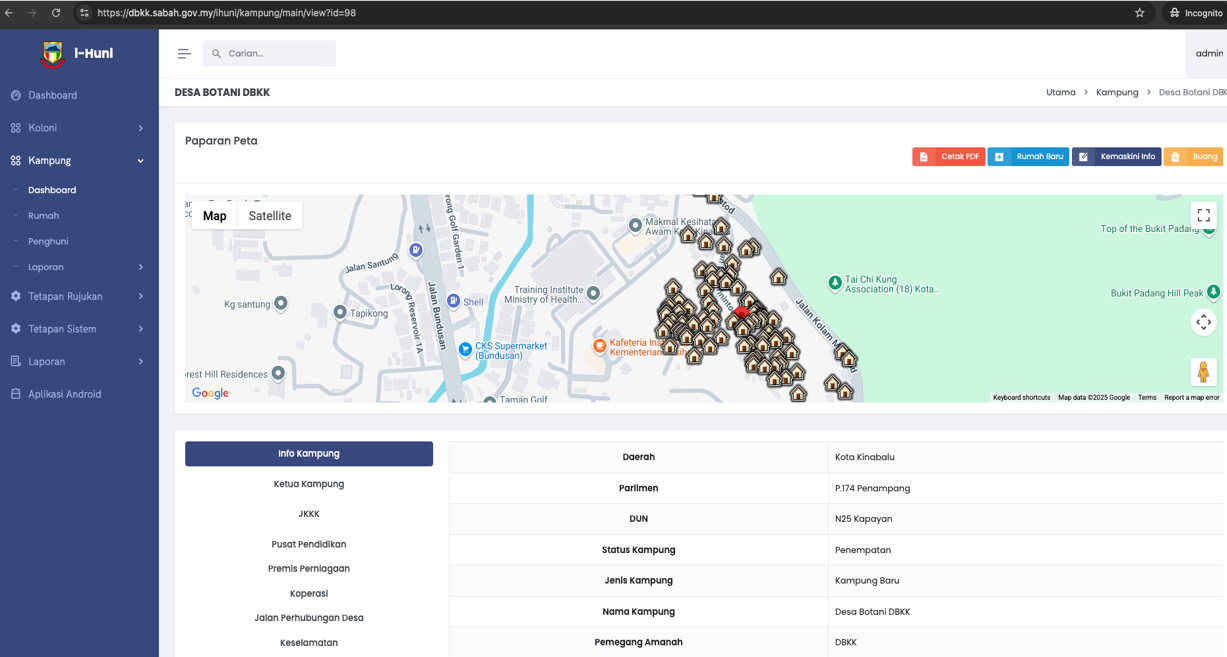This screenshot has height=657, width=1227.
Task: Click the Rumah Baru button
Action: point(1028,157)
